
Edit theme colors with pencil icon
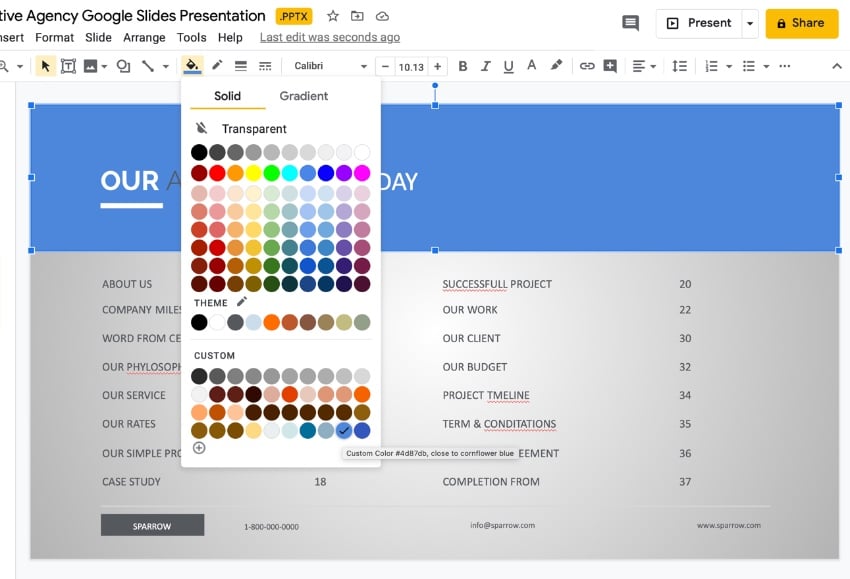[241, 302]
